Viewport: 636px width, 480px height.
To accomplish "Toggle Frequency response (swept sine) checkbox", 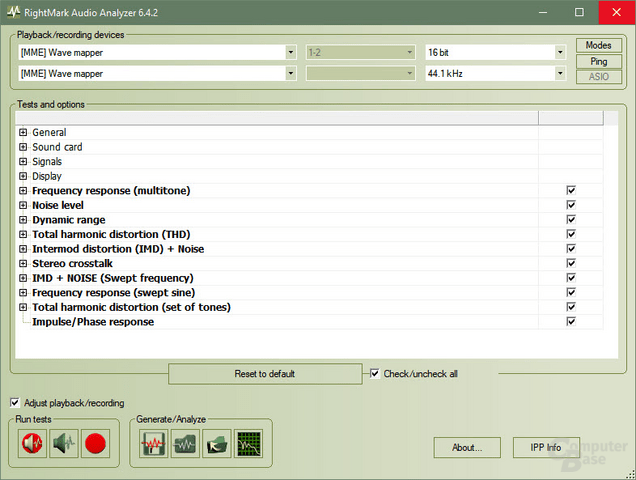I will [571, 293].
